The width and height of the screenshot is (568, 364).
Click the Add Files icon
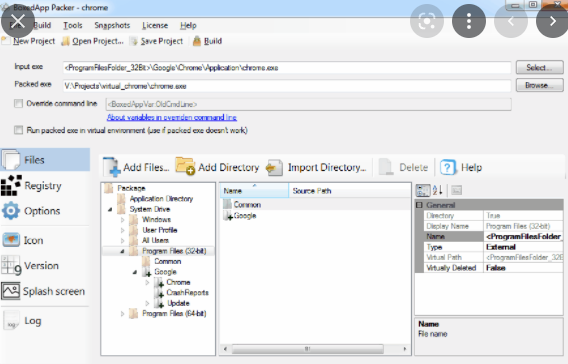(112, 167)
